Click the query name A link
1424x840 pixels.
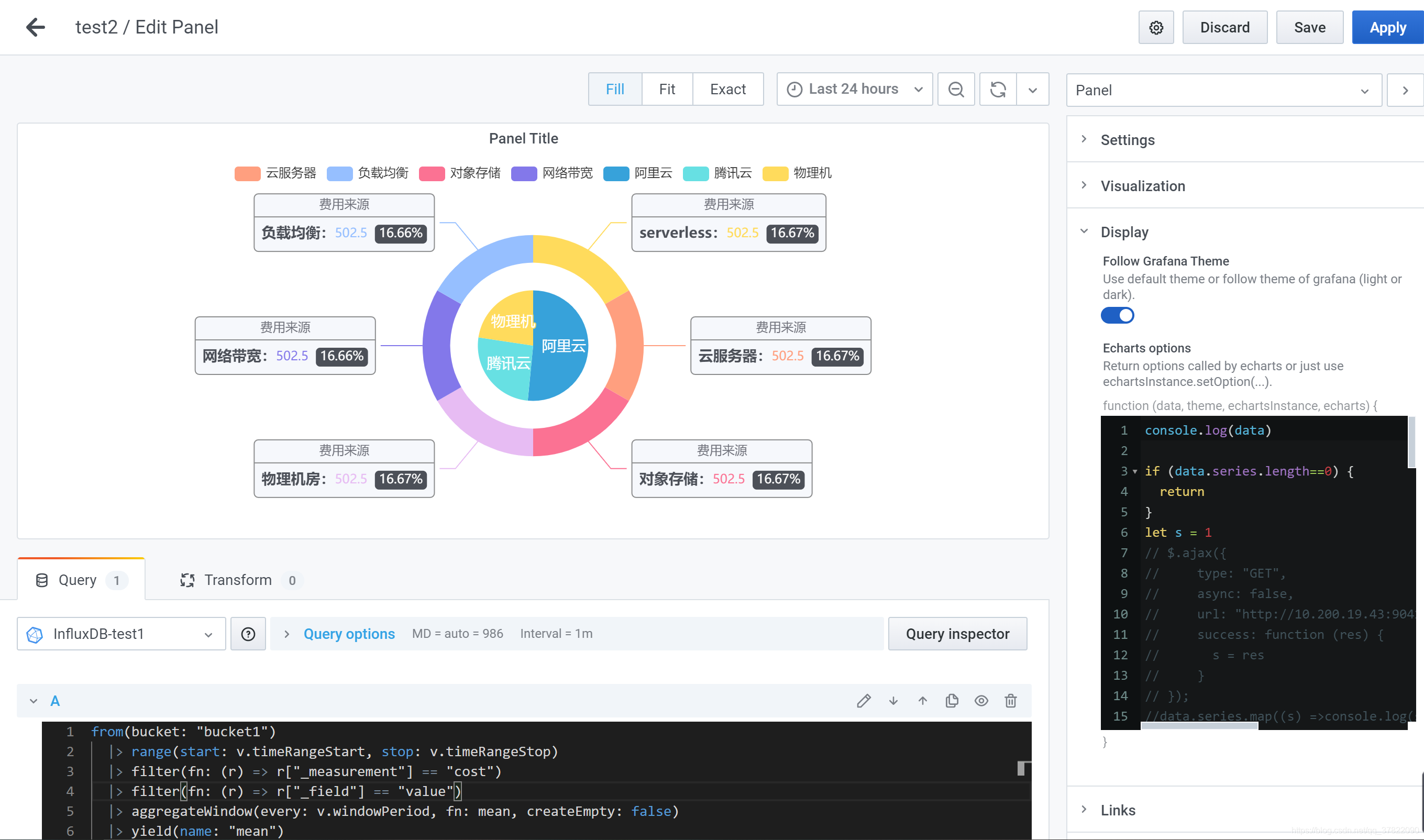tap(55, 701)
